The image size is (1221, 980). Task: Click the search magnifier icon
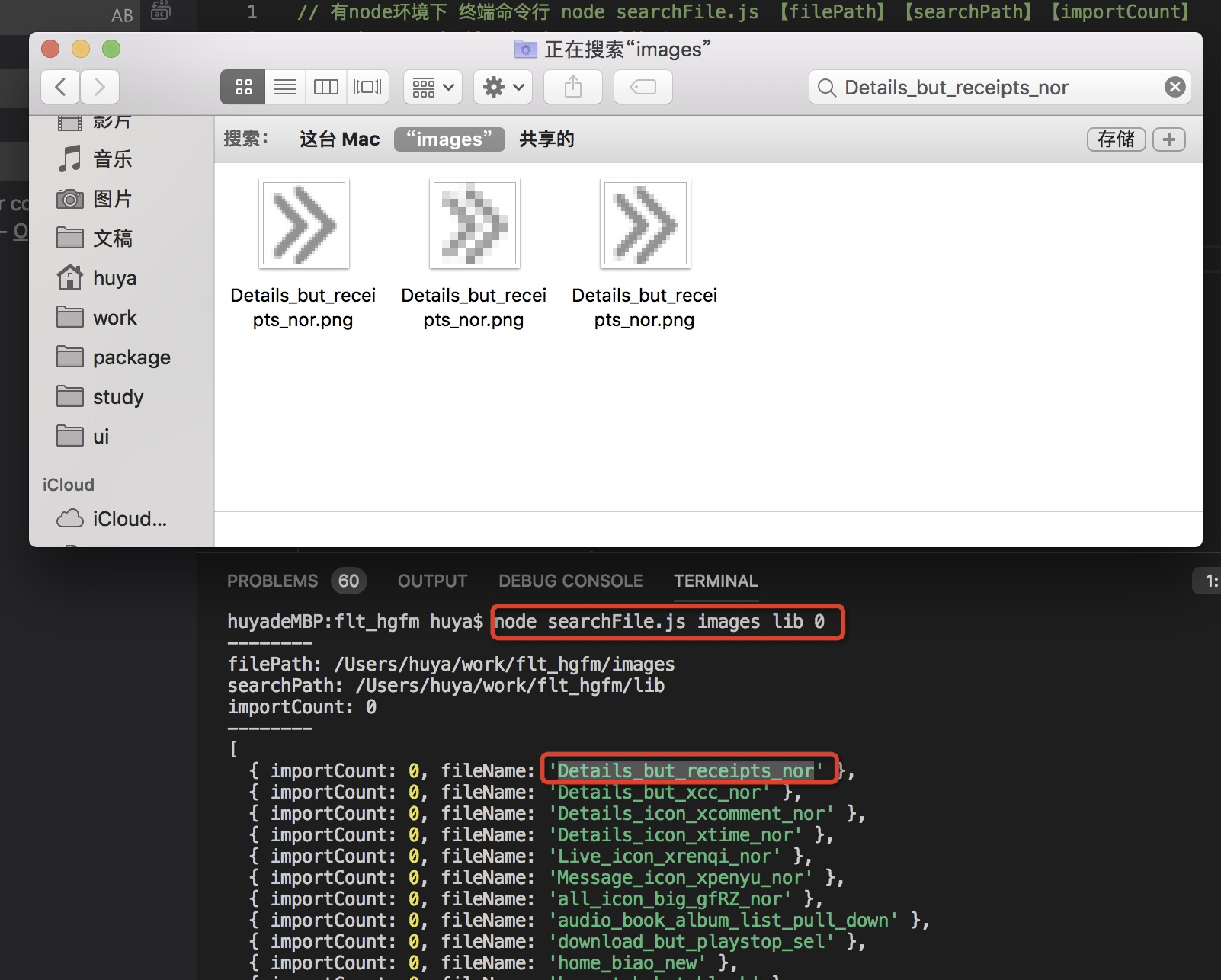click(x=827, y=88)
